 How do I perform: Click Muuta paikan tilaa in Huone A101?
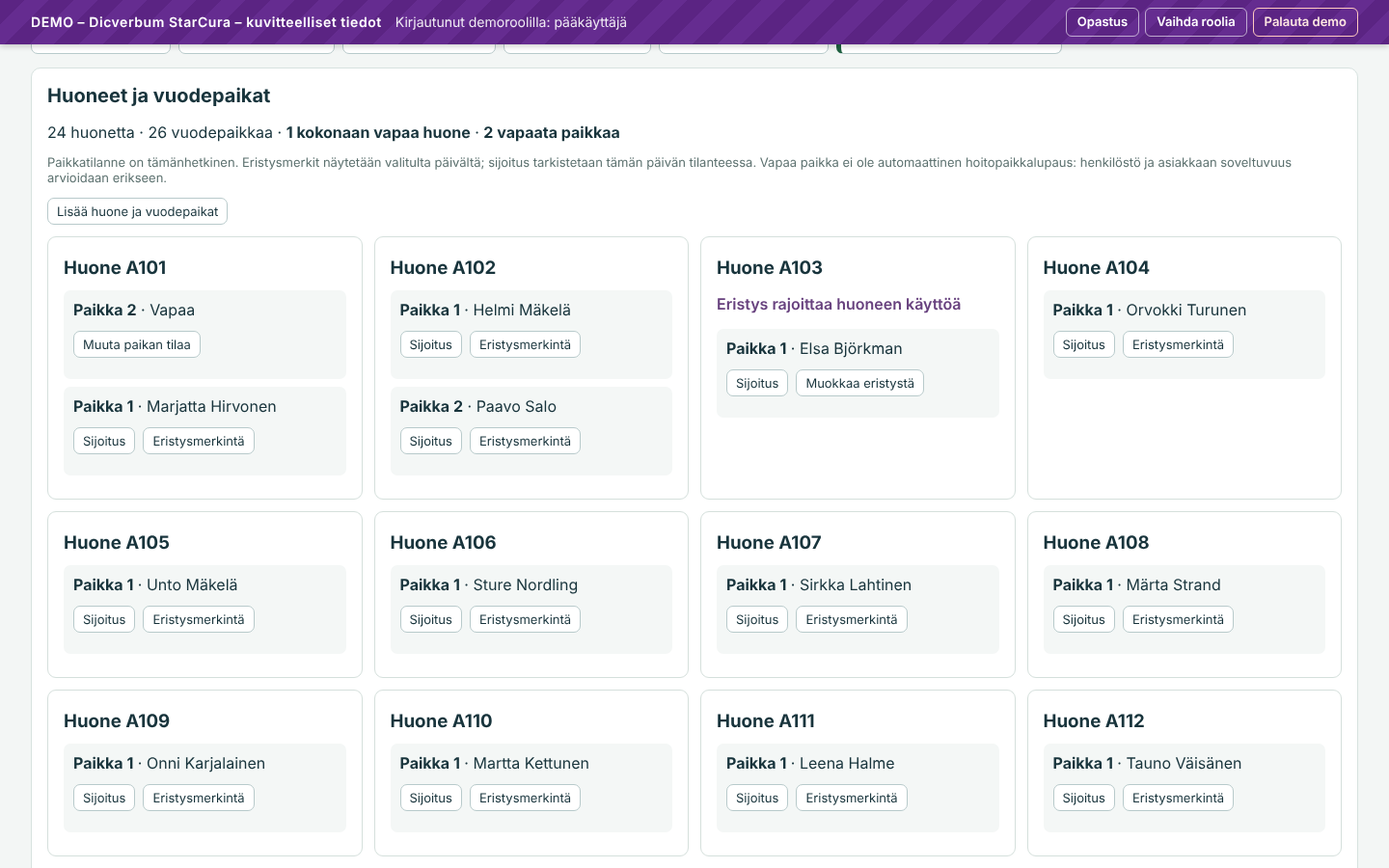pos(137,344)
